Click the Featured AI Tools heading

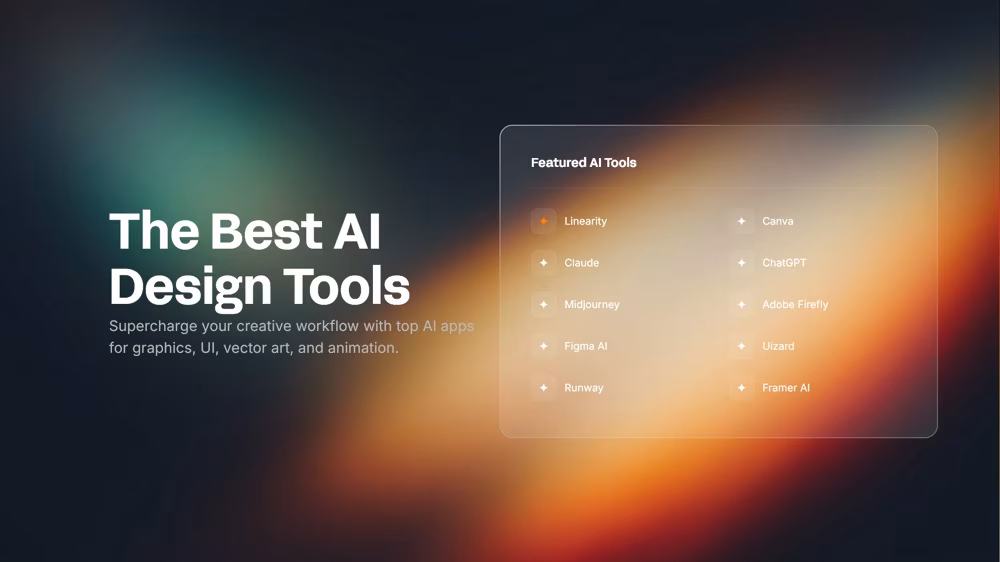[584, 163]
